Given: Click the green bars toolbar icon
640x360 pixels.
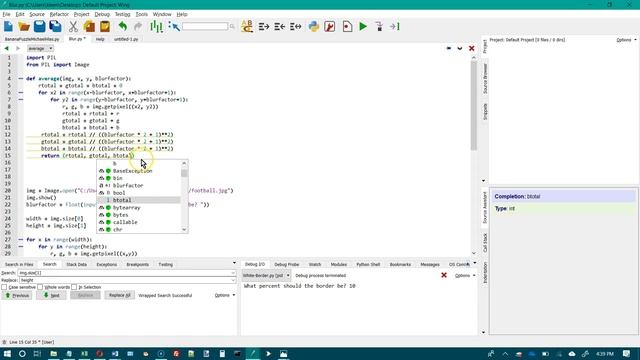Looking at the screenshot, I should pos(156,27).
